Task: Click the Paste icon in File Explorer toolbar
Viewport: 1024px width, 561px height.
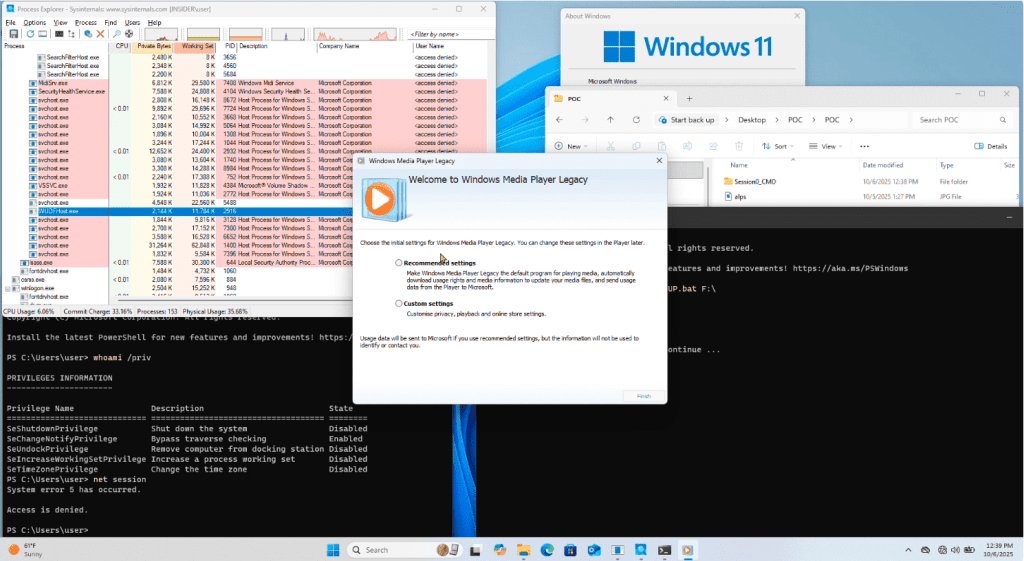Action: (x=662, y=146)
